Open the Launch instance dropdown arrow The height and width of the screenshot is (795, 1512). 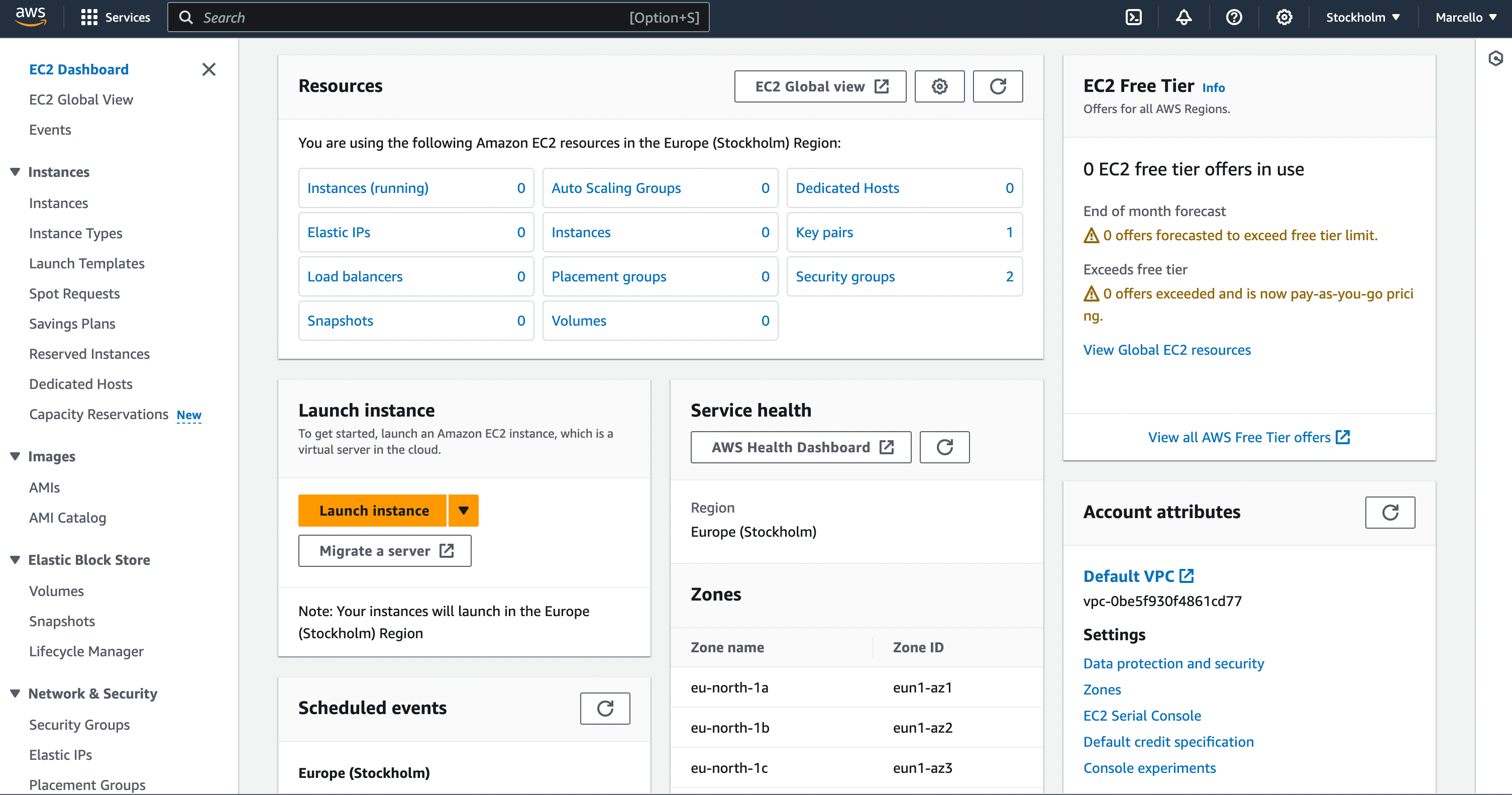click(464, 511)
